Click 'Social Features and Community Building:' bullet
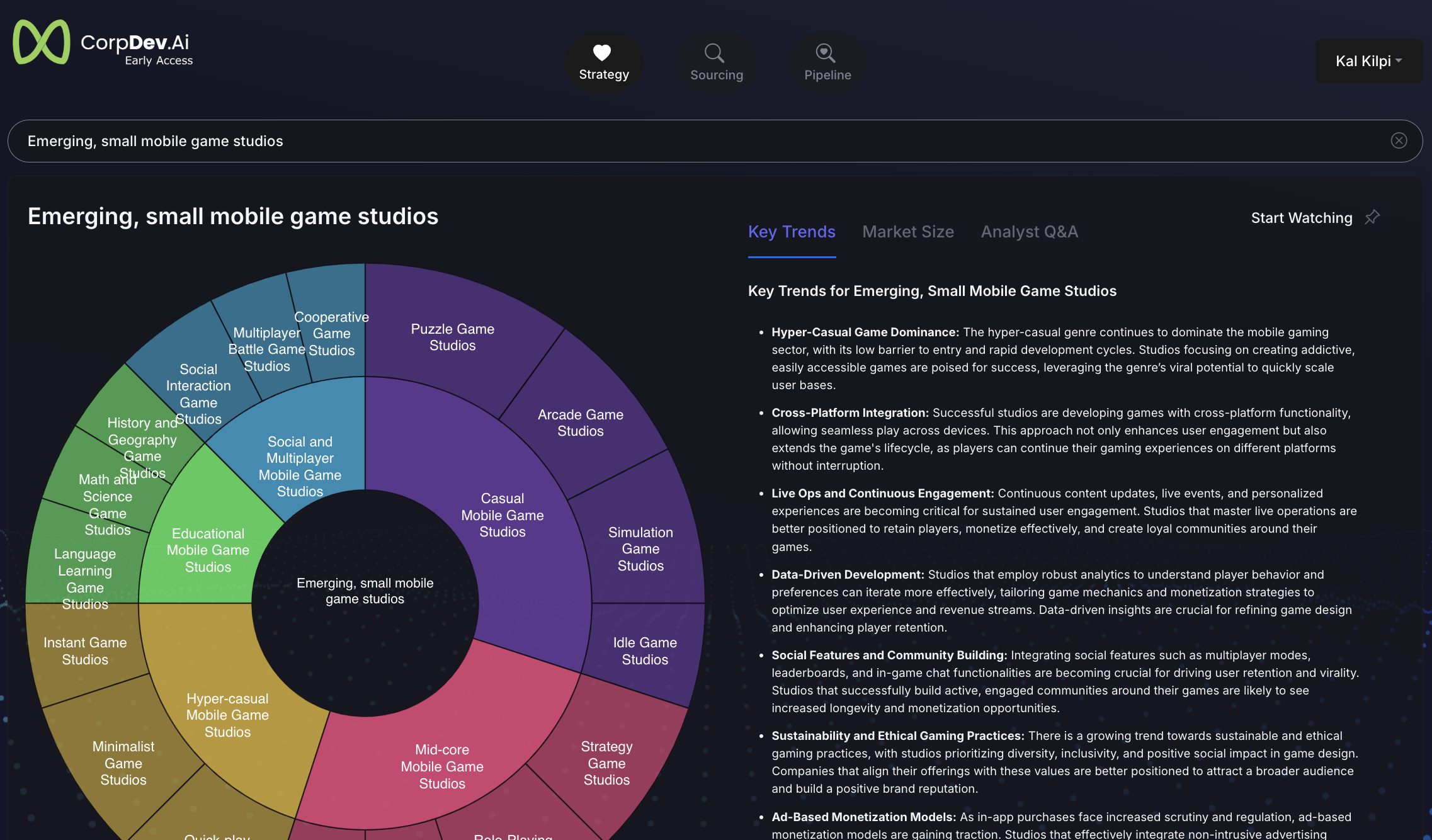 pyautogui.click(x=889, y=655)
